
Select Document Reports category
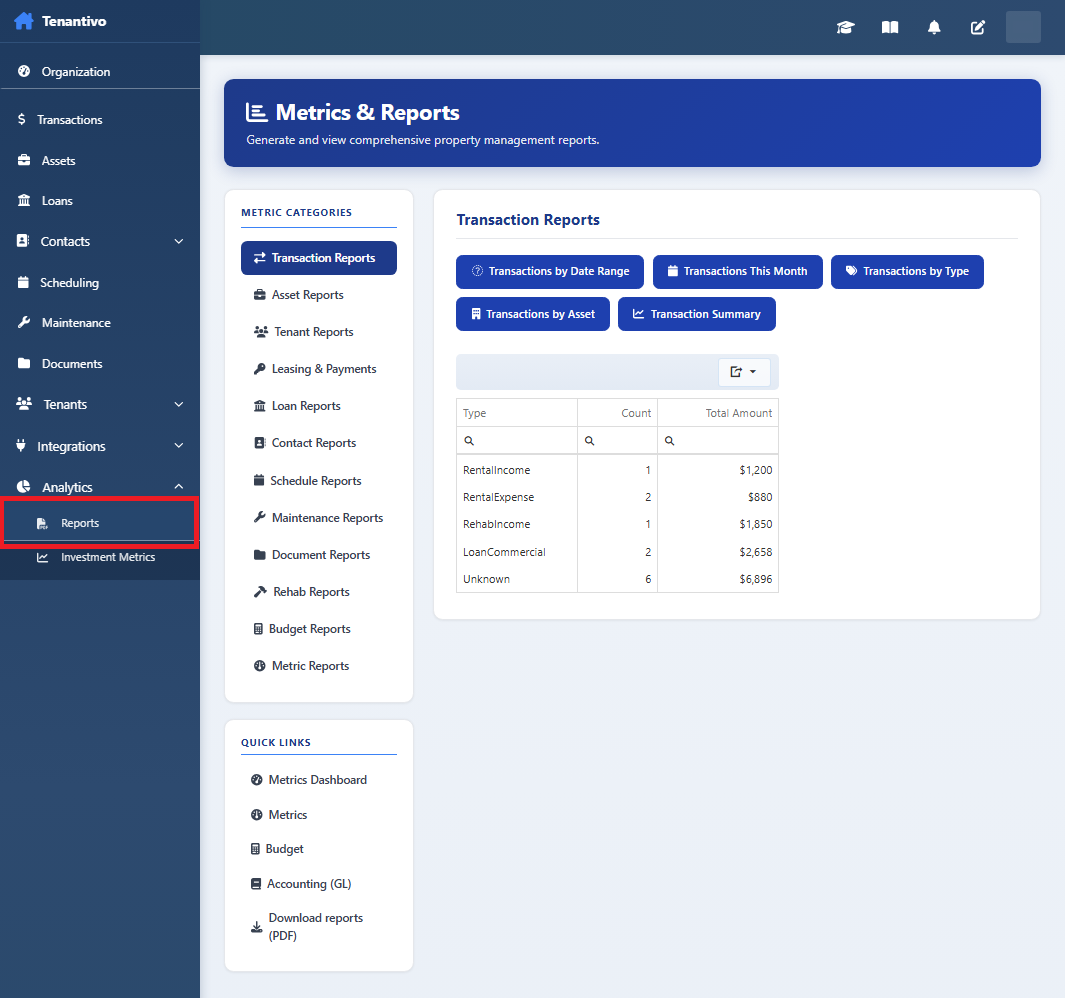click(x=319, y=554)
